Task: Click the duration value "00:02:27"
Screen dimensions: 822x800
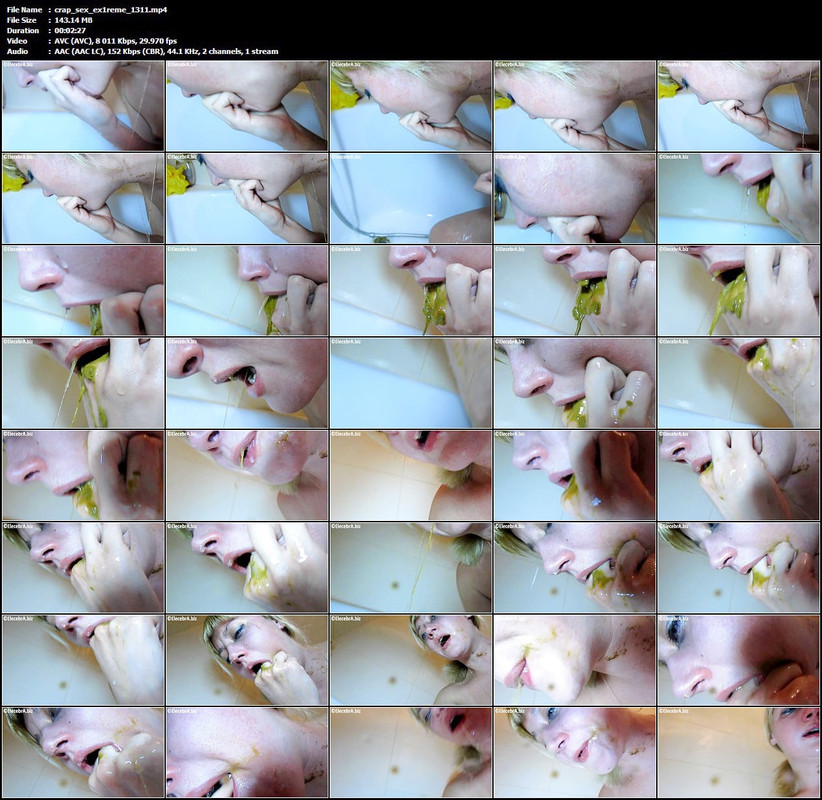Action: pos(70,30)
